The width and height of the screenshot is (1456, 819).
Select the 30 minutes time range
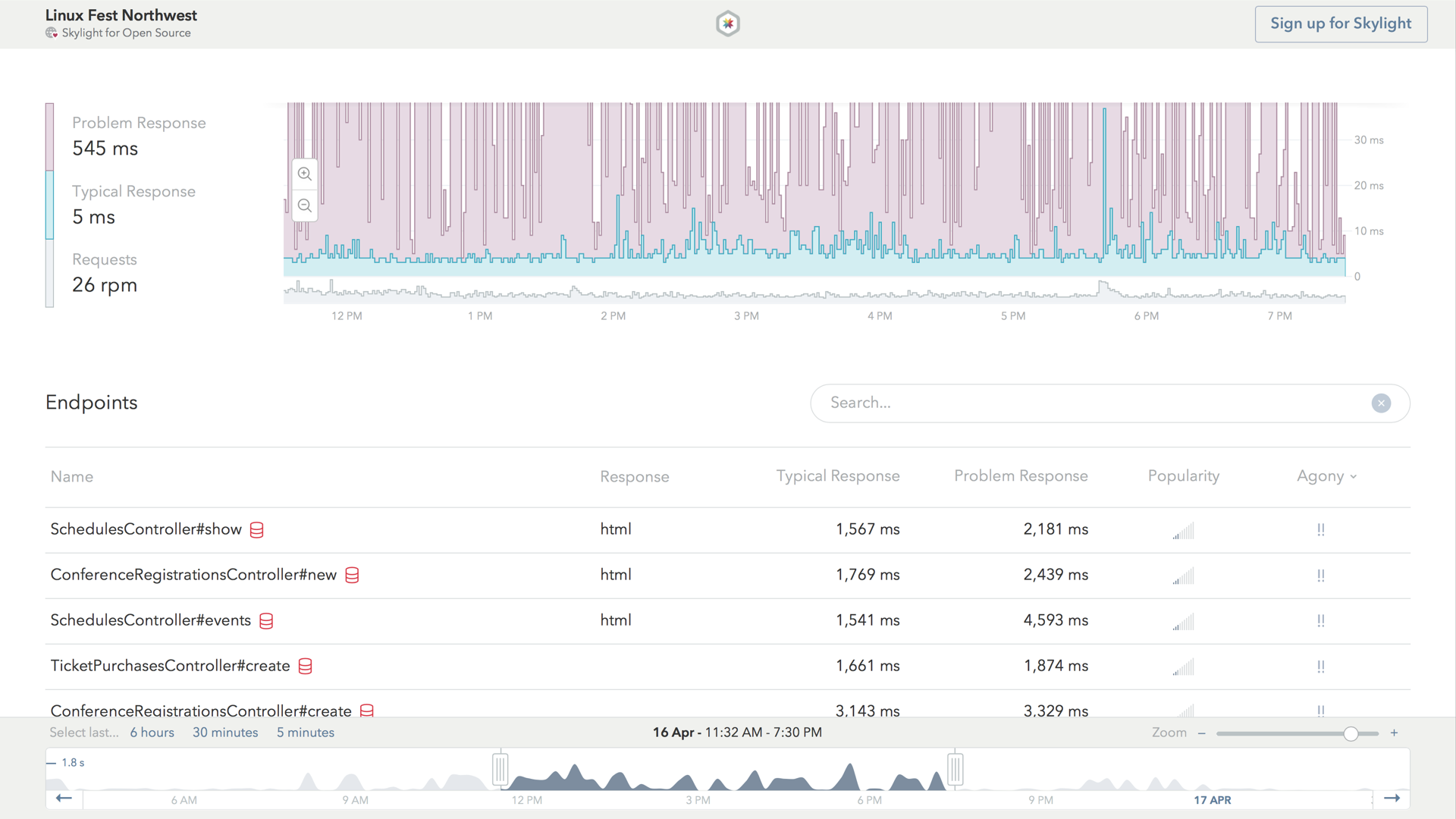coord(225,732)
